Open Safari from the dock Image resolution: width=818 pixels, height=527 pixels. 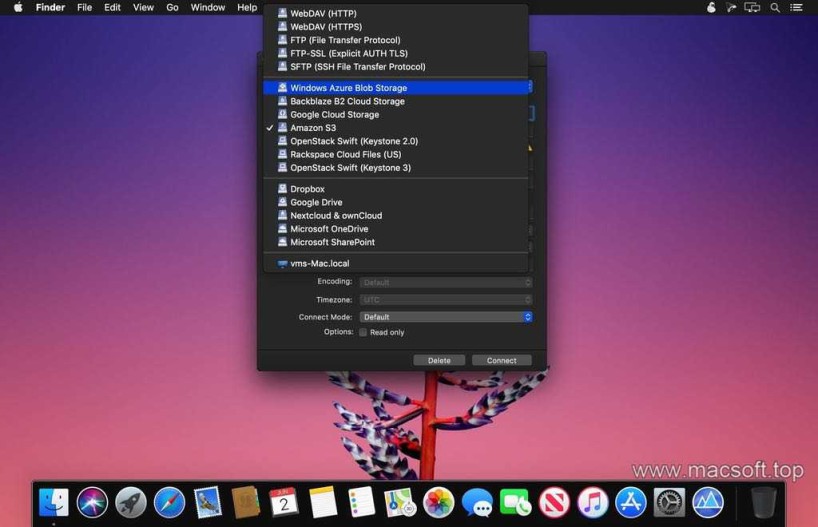point(169,501)
